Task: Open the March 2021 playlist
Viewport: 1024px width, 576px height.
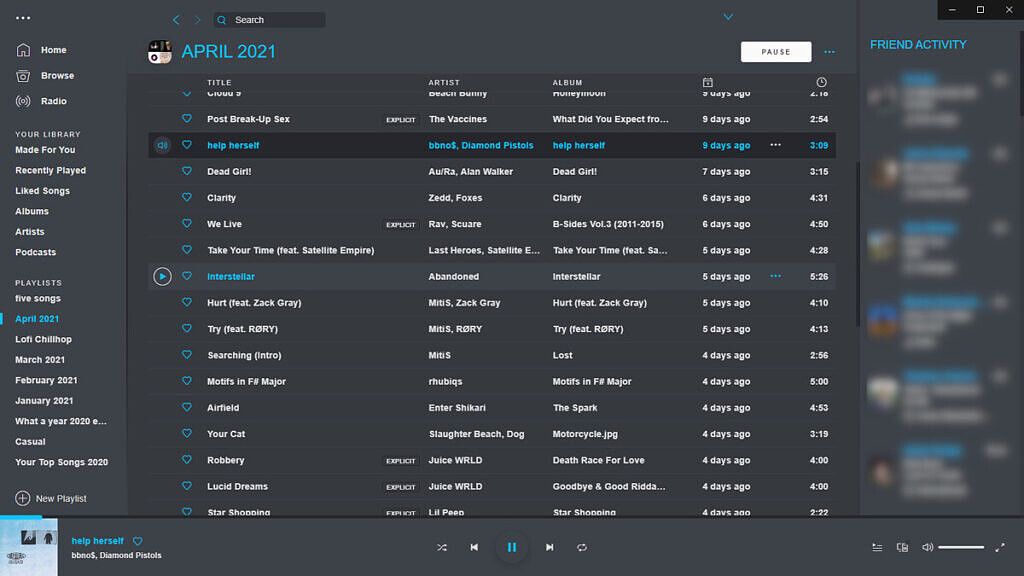Action: pos(40,360)
